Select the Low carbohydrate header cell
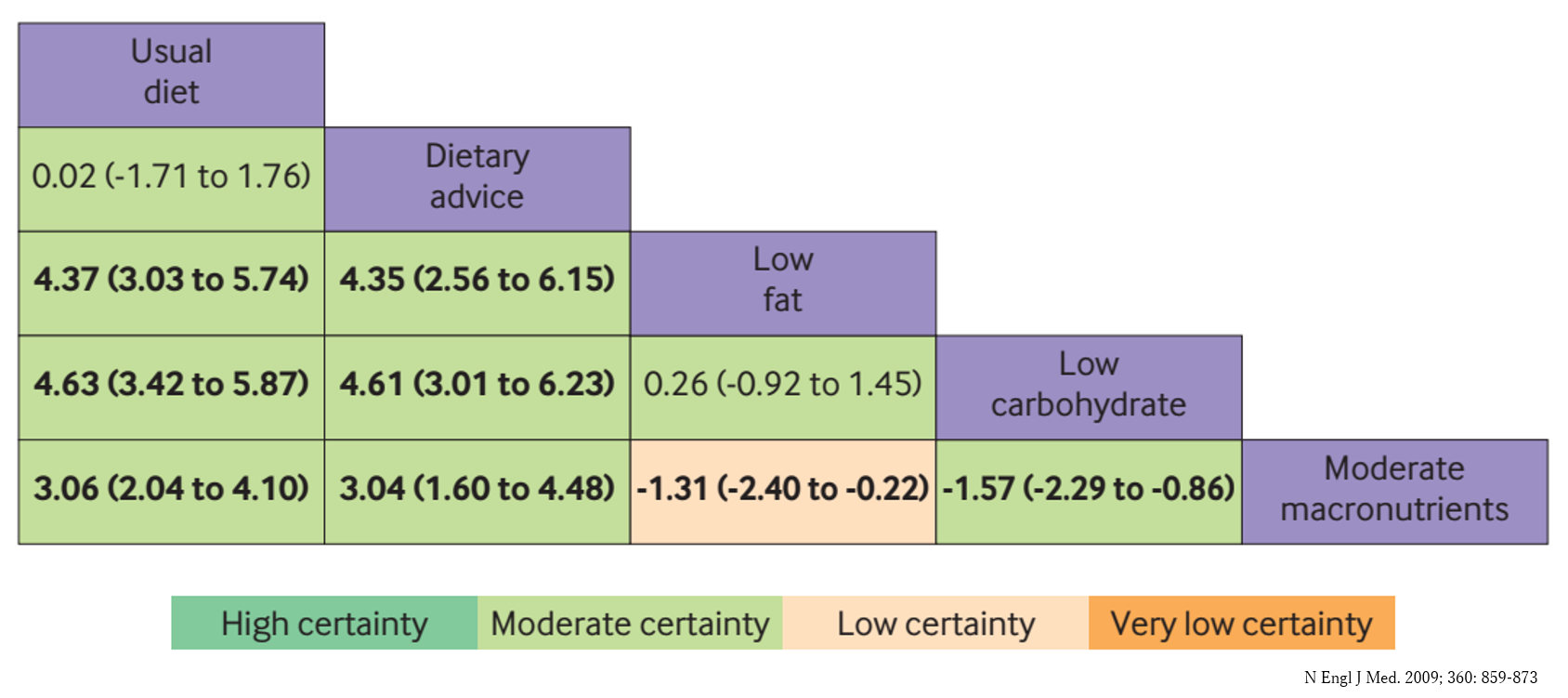Image resolution: width=1568 pixels, height=698 pixels. (x=1088, y=387)
